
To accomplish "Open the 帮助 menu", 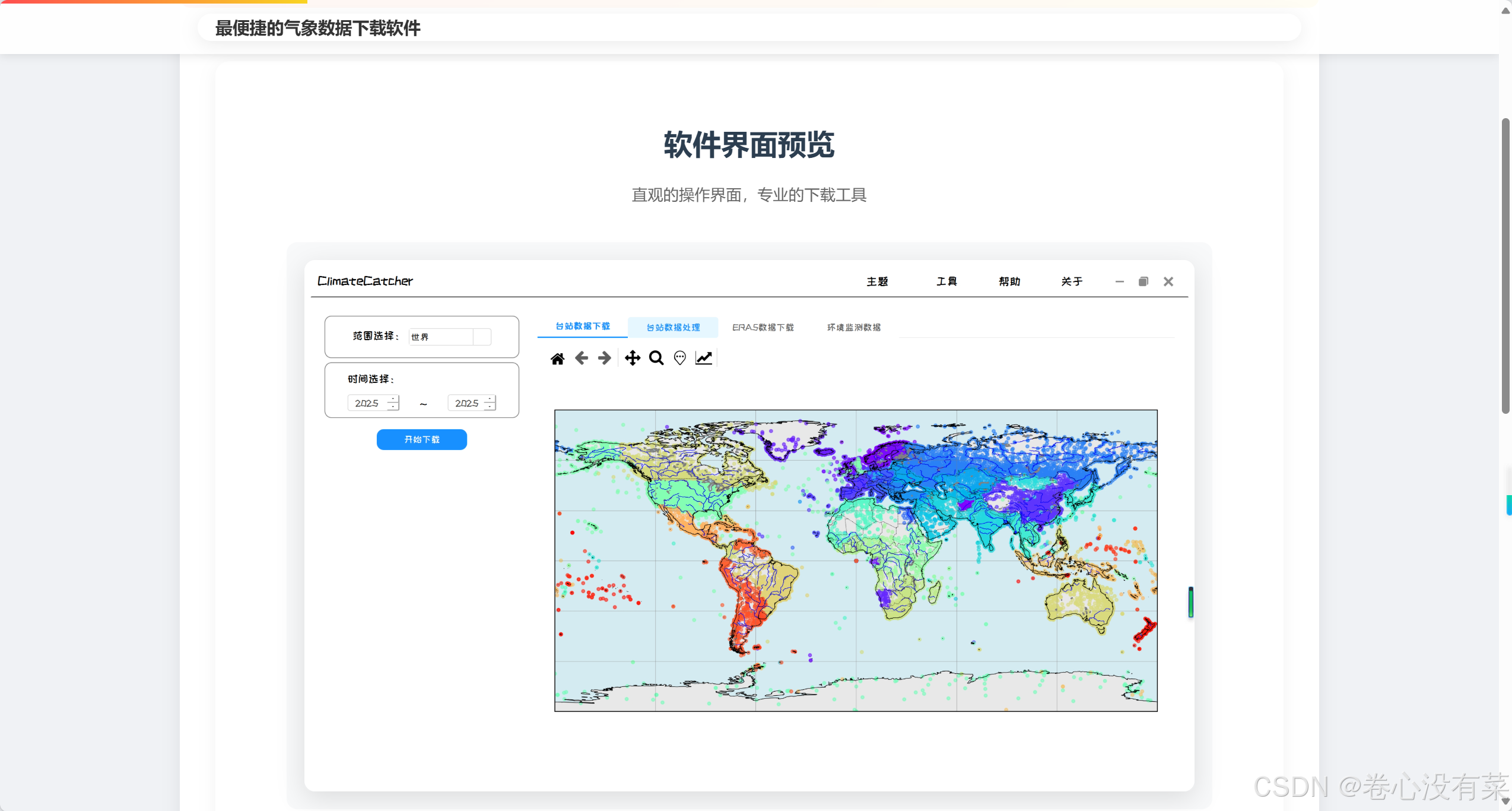I will click(x=1009, y=281).
